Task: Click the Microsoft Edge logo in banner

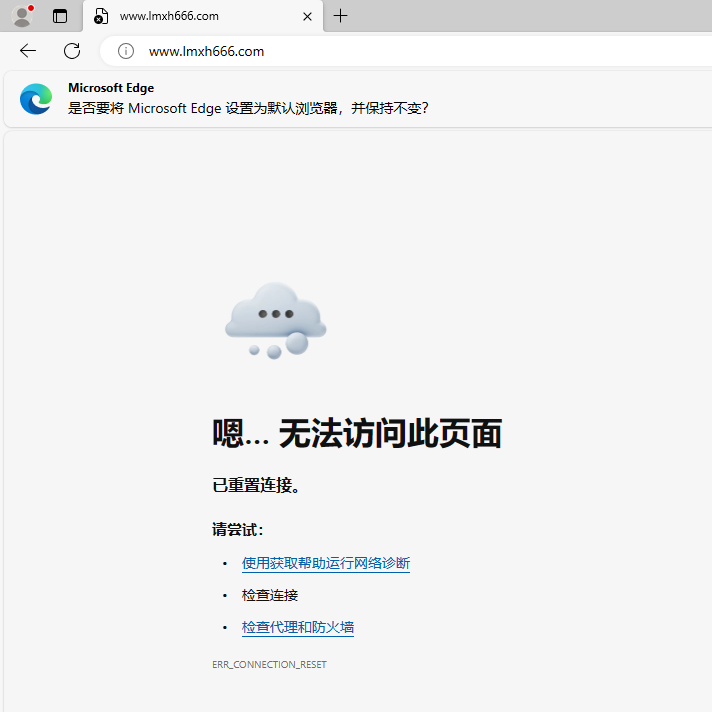Action: click(x=36, y=99)
